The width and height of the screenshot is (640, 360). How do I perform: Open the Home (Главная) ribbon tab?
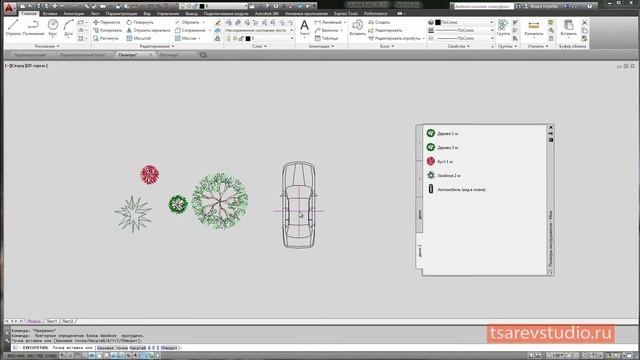click(29, 13)
